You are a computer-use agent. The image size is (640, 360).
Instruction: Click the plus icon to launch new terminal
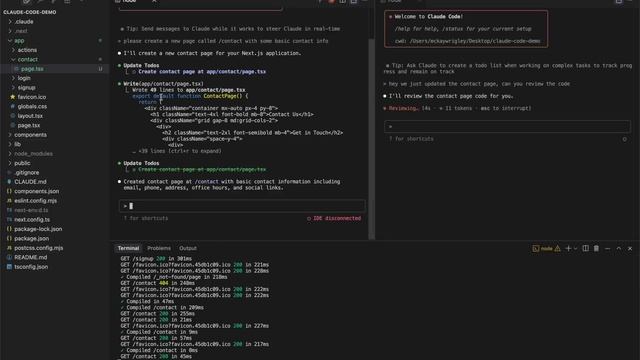[x=568, y=248]
